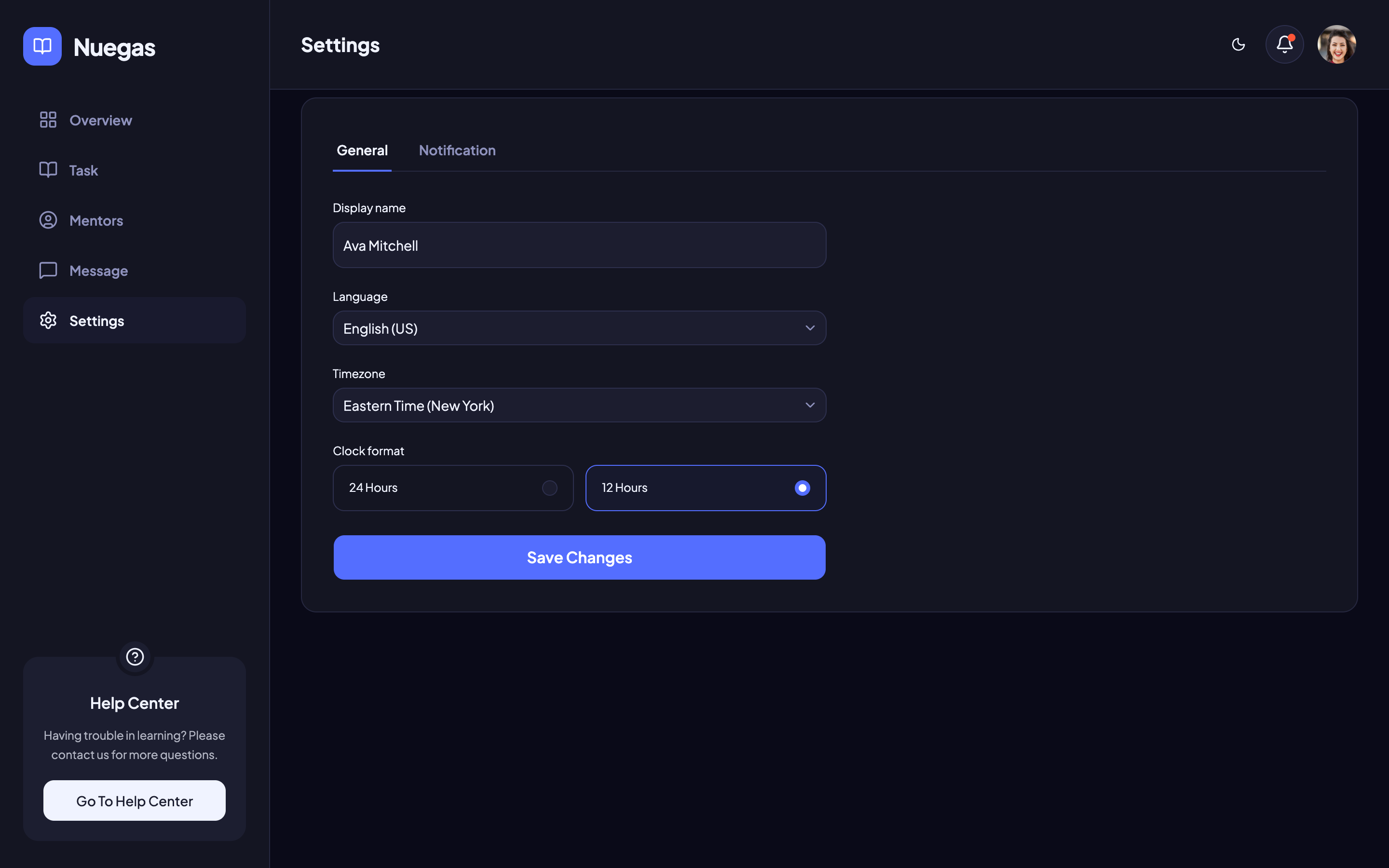Select the 24 Hours clock format
The image size is (1389, 868).
[x=453, y=488]
